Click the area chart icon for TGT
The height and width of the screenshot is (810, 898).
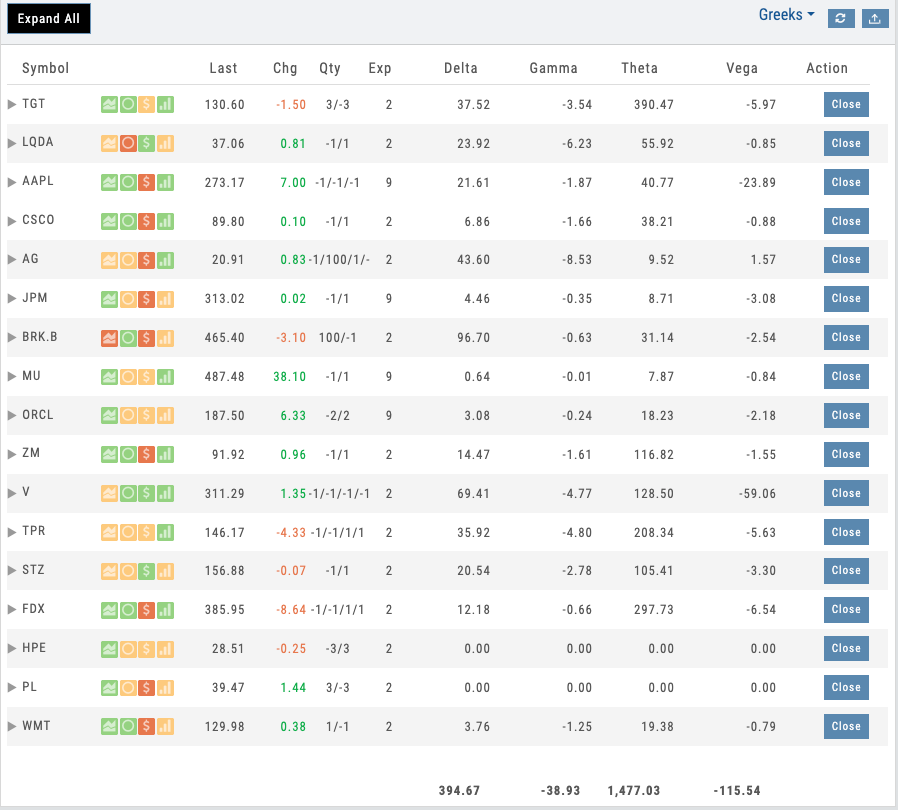coord(109,104)
